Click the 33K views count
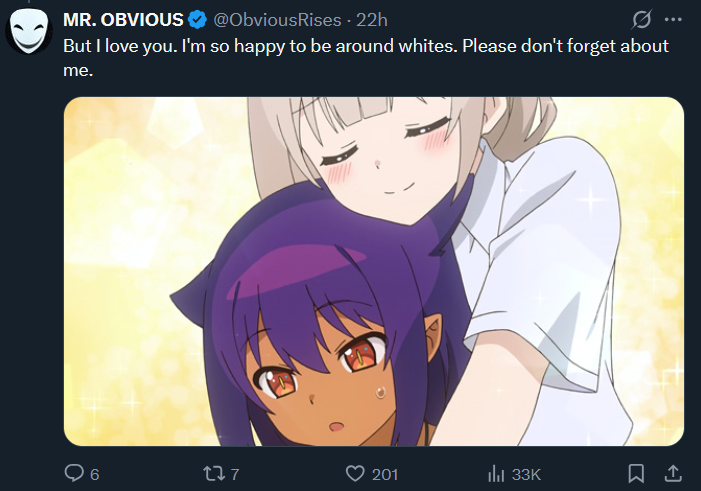701x491 pixels. pos(526,474)
